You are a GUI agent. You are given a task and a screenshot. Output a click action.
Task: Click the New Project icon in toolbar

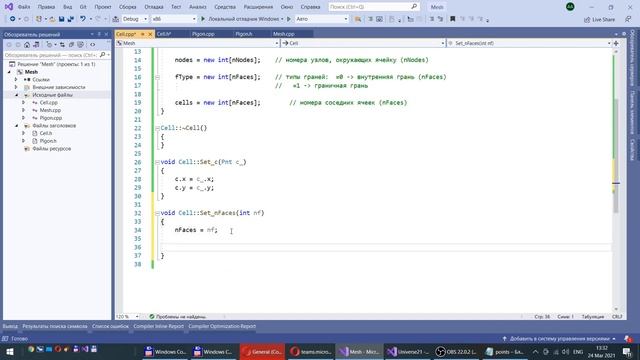click(39, 19)
